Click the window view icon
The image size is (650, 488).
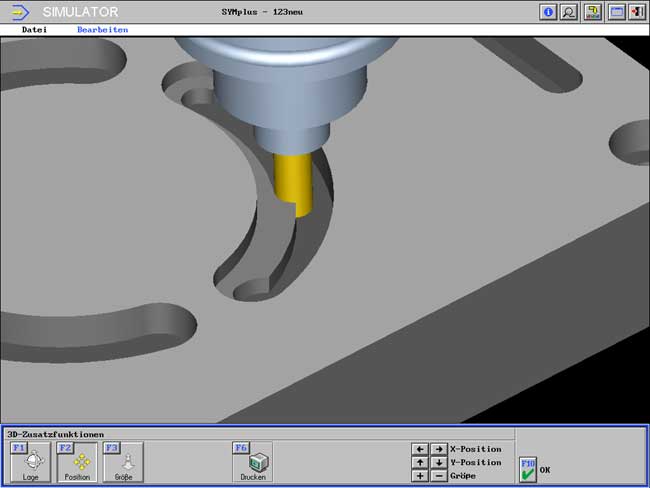pos(616,12)
